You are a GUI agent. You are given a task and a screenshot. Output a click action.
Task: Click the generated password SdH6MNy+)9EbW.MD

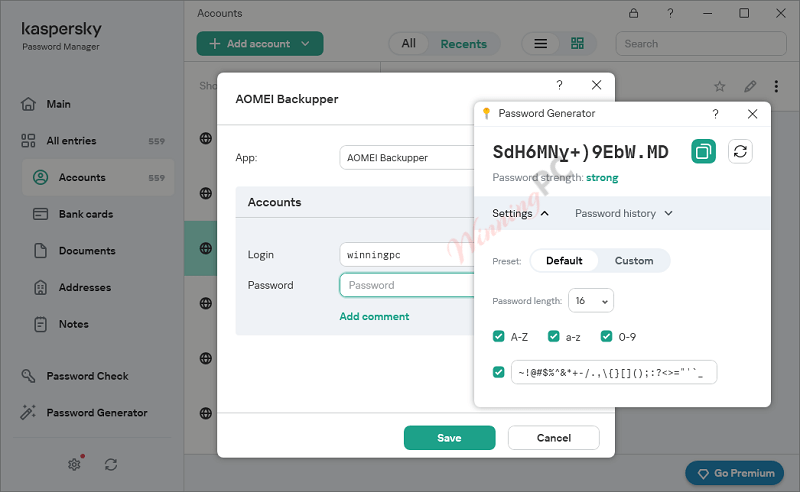click(x=581, y=152)
